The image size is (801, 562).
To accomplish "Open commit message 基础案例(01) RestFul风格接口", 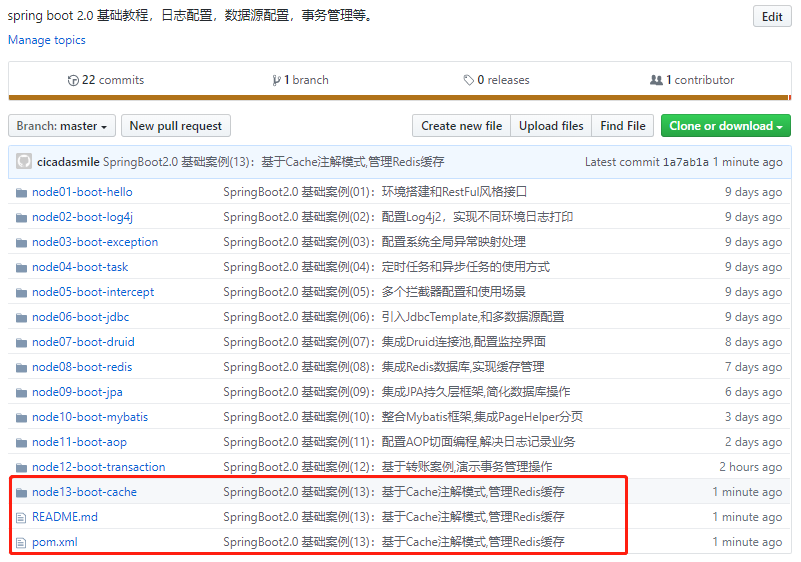I will (x=375, y=192).
